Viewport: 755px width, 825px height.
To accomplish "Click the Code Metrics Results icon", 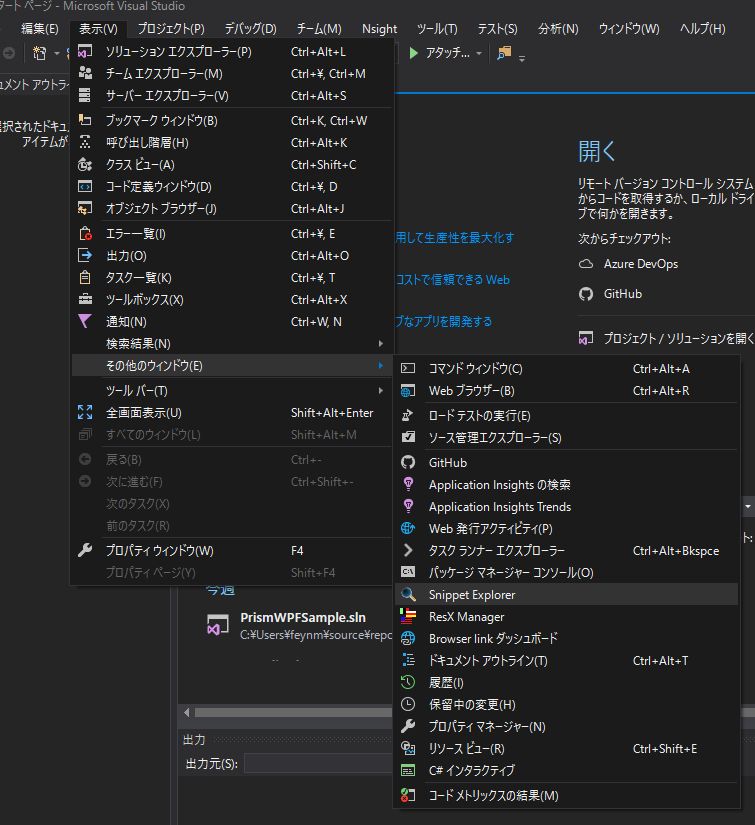I will point(408,795).
